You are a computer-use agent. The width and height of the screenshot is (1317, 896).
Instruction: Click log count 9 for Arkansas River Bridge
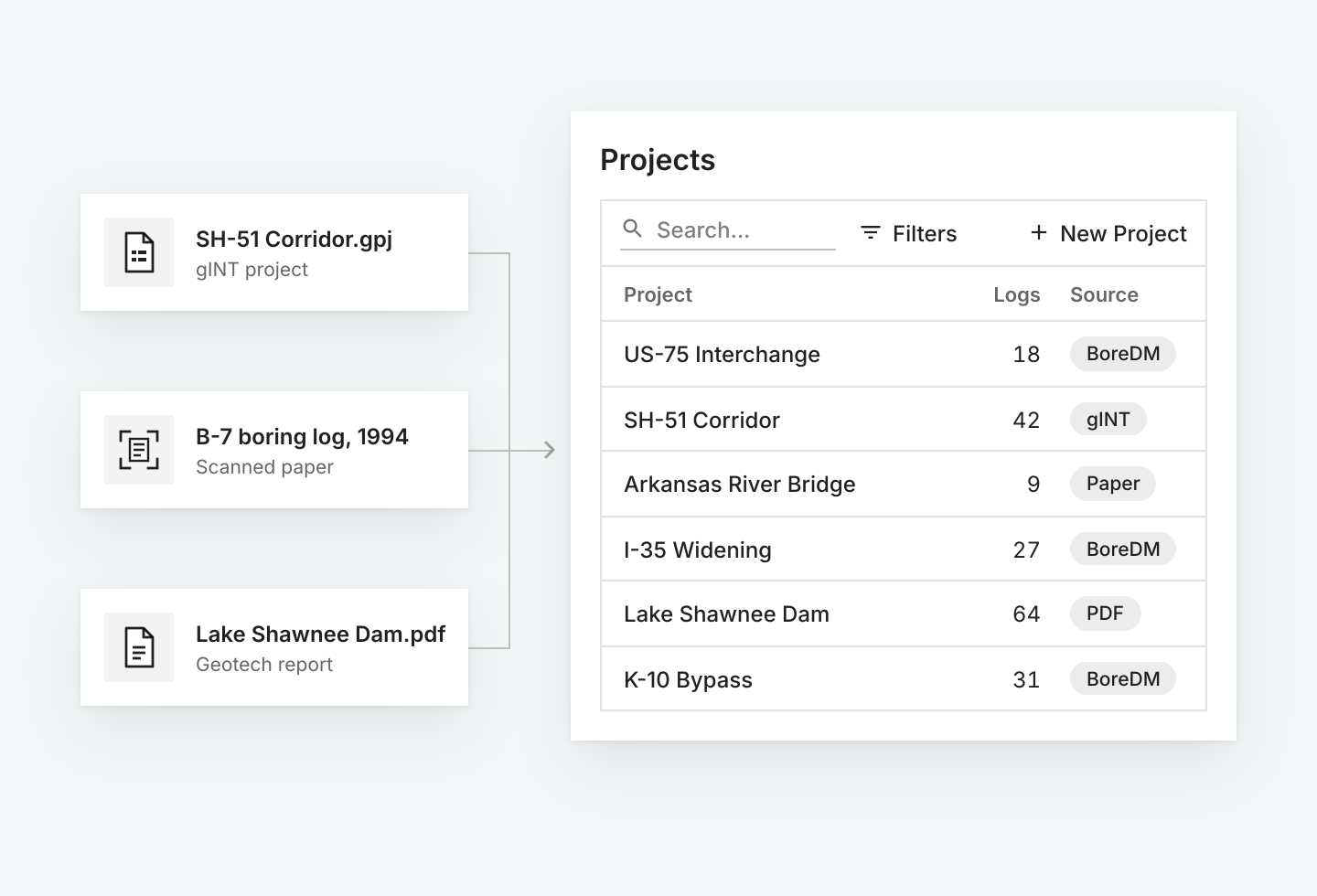coord(1033,485)
